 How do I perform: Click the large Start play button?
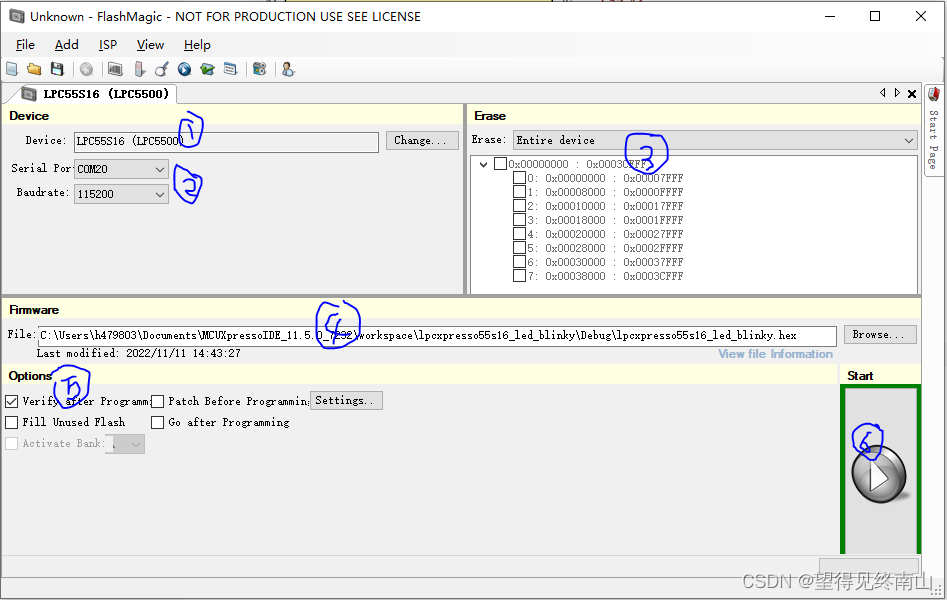point(880,476)
